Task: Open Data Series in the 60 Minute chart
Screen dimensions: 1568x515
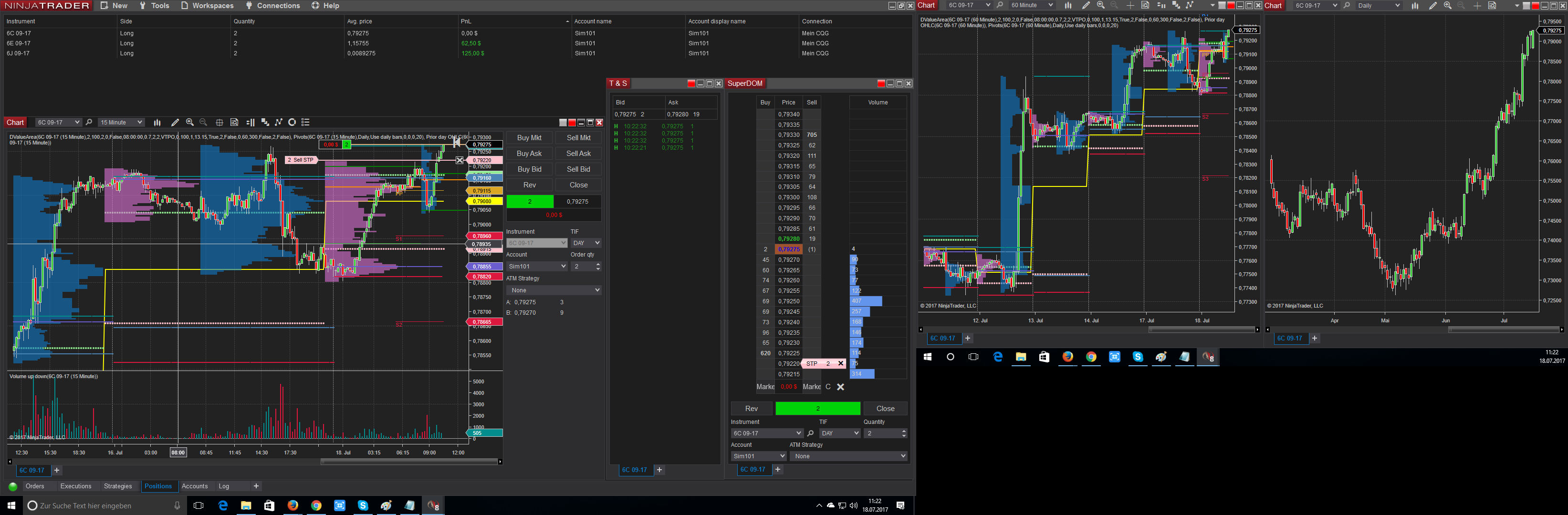Action: pos(1175,5)
